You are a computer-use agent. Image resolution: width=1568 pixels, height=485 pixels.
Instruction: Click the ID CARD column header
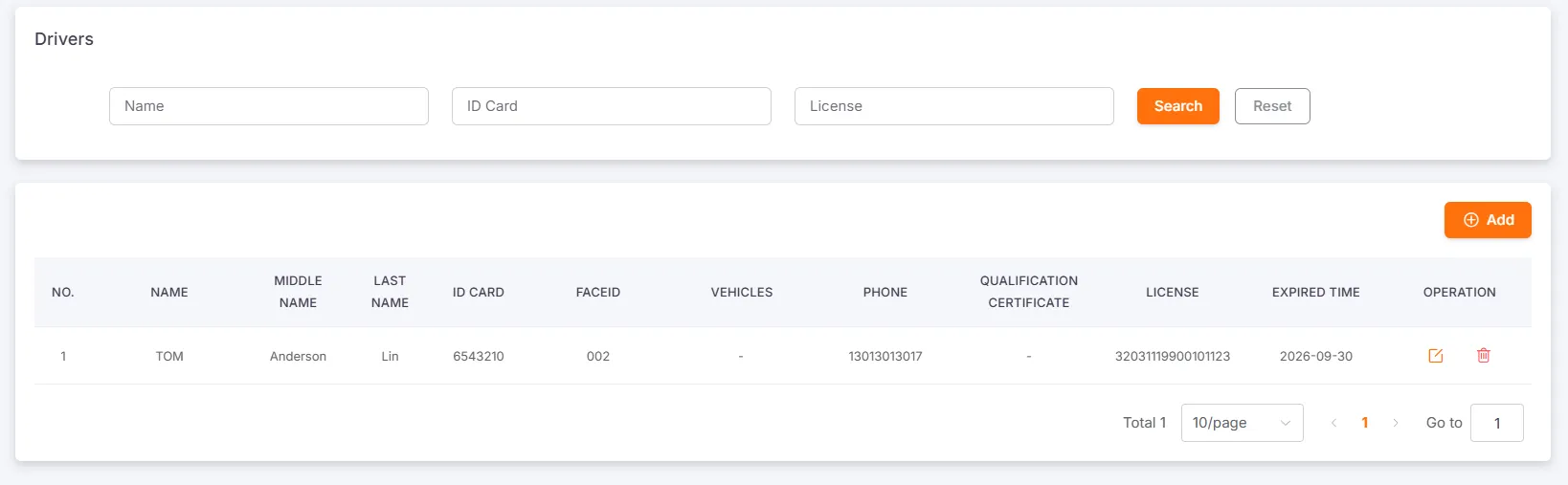pos(479,293)
